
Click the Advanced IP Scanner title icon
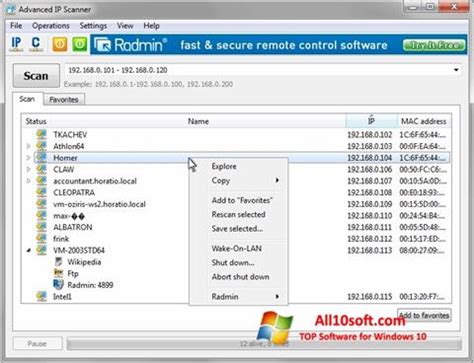click(11, 9)
